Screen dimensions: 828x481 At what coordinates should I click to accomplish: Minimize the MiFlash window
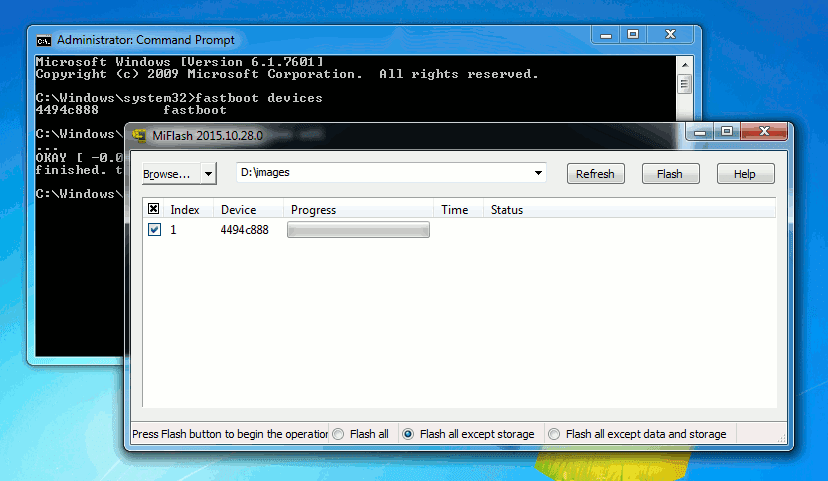tap(700, 131)
